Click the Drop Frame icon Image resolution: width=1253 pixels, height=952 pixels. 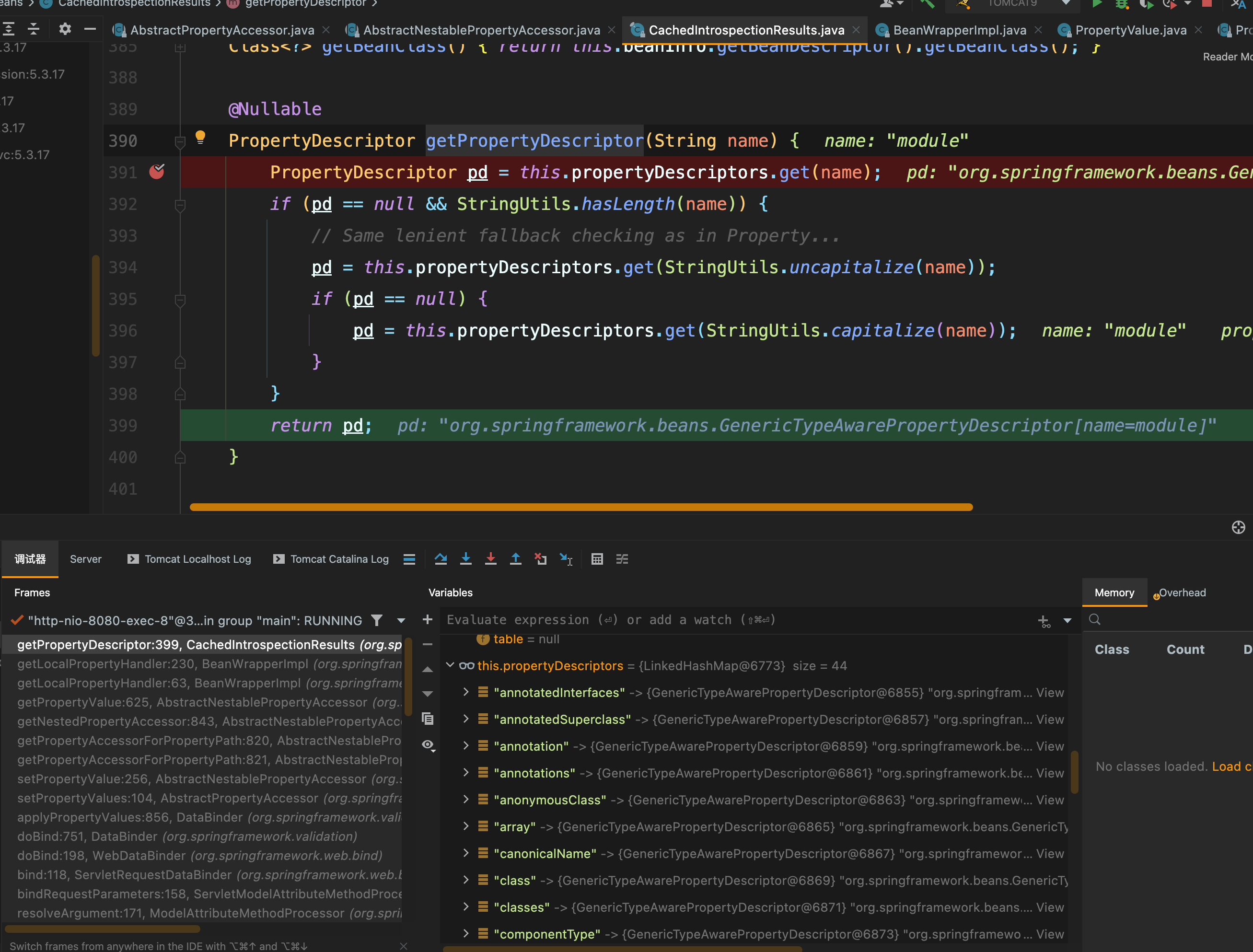pos(541,559)
